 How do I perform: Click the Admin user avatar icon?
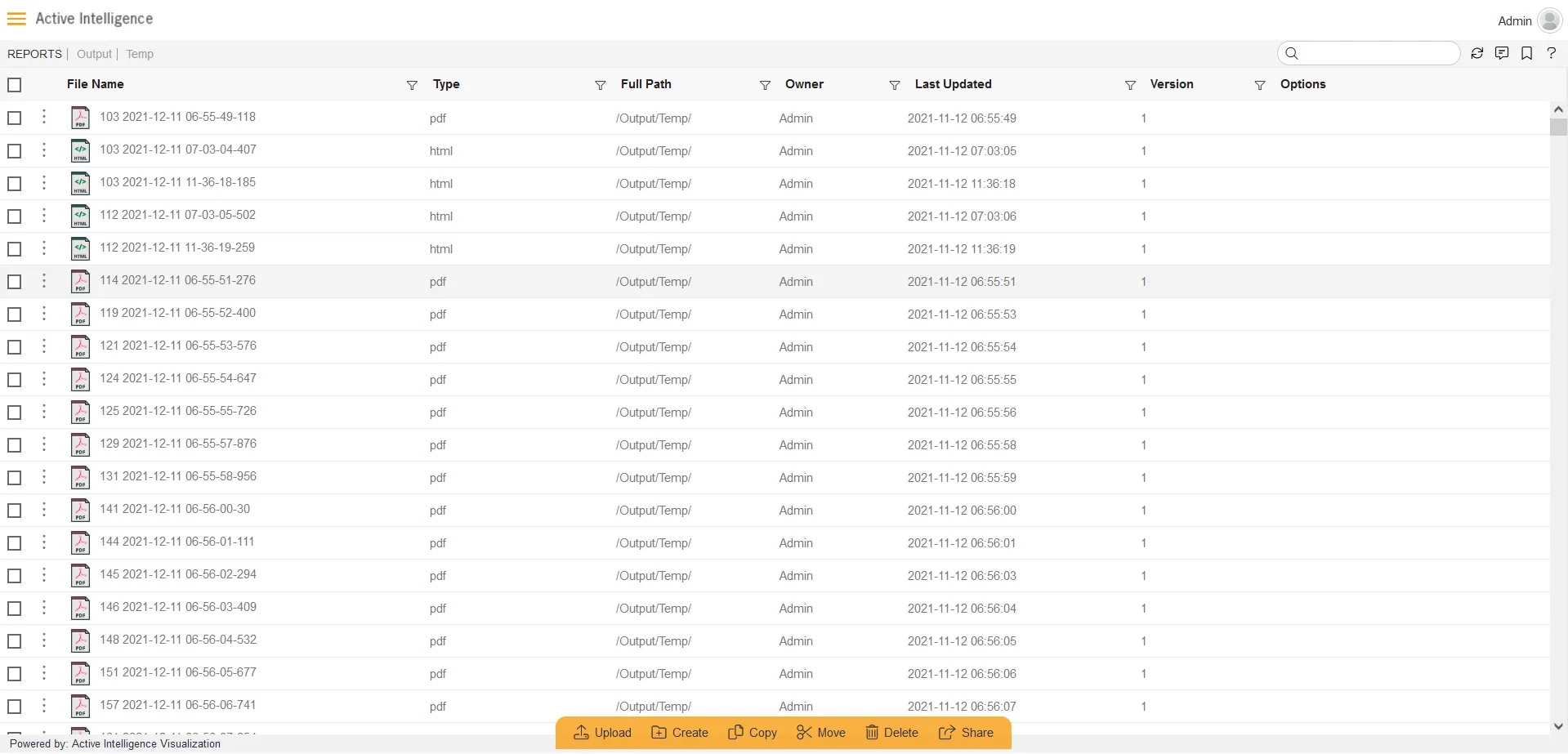1549,20
